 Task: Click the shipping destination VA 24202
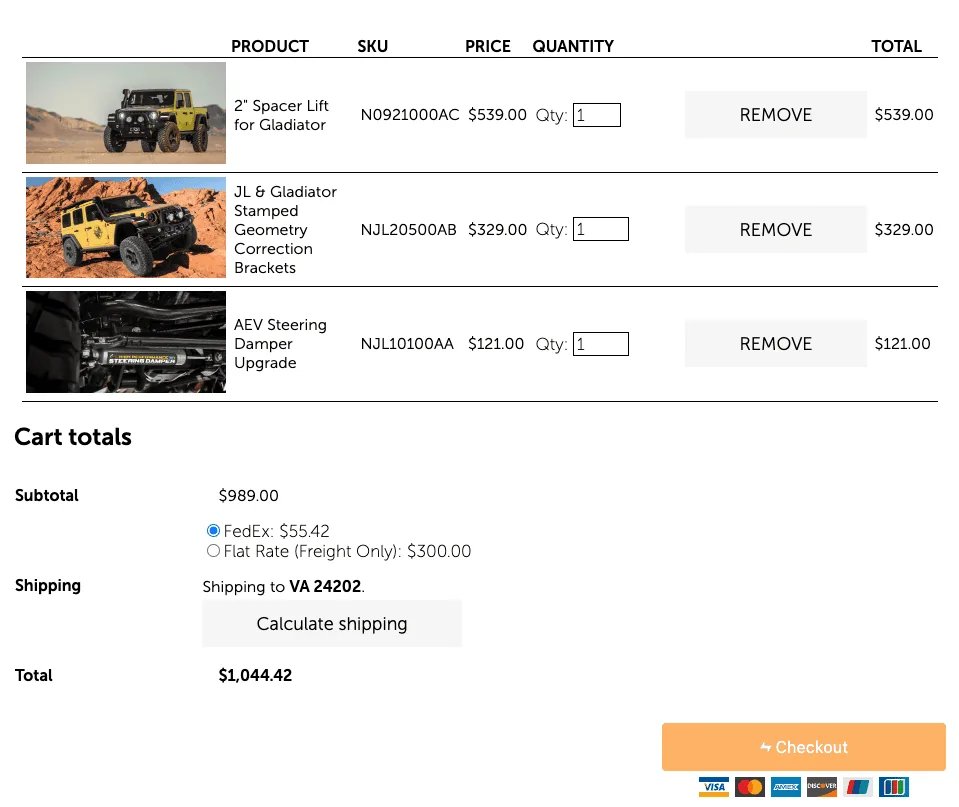[325, 586]
